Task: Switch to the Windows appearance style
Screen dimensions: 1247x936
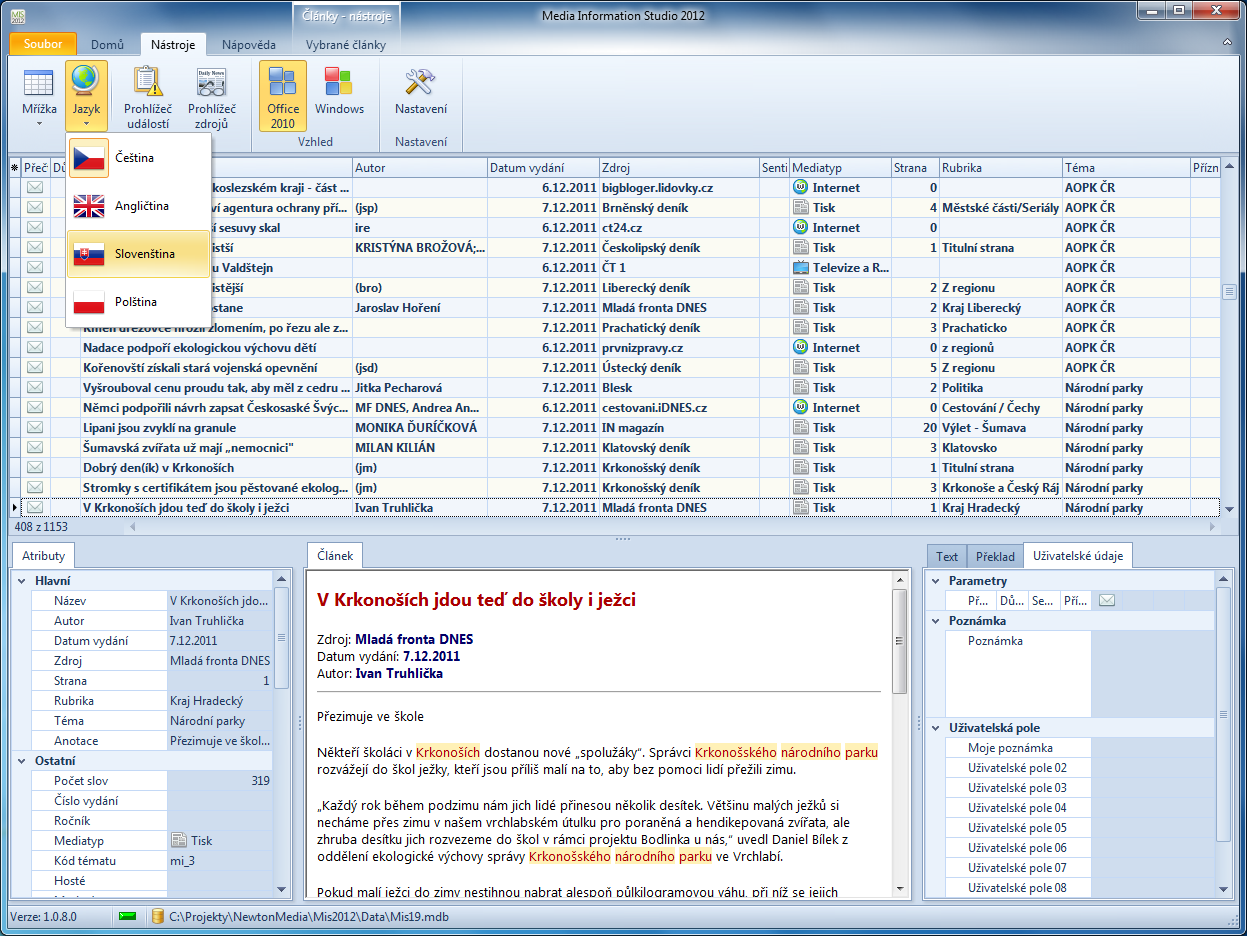Action: (x=339, y=96)
